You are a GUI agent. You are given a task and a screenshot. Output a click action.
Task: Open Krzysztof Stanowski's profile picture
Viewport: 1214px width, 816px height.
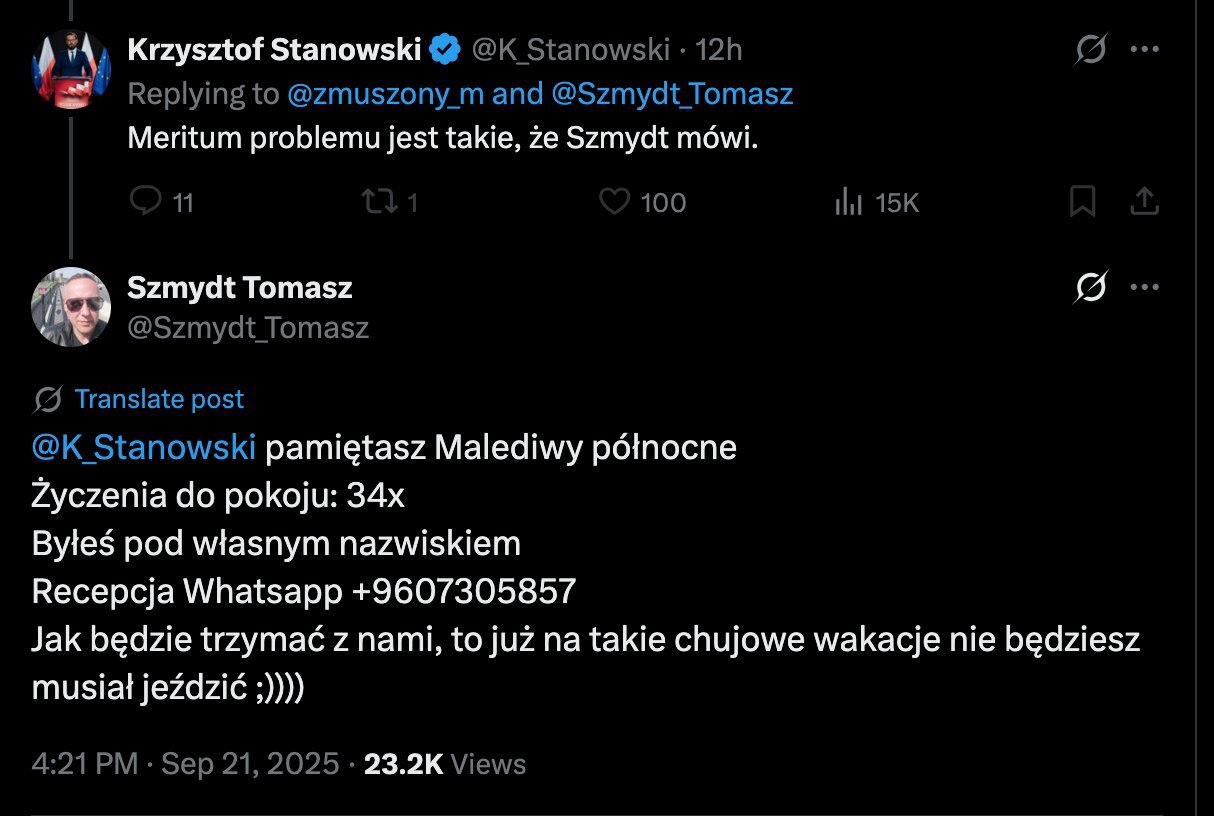71,66
